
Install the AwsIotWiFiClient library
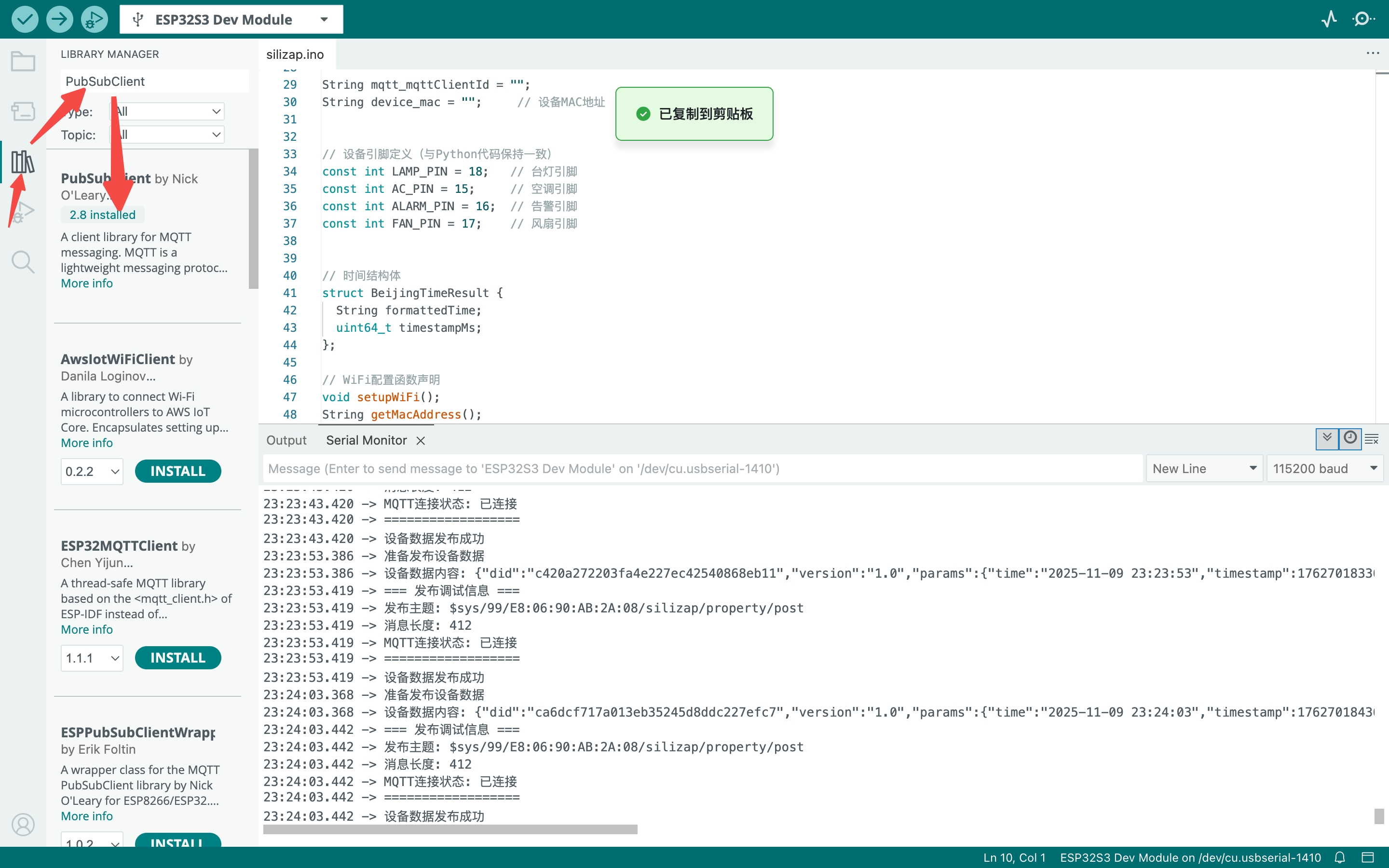(178, 471)
